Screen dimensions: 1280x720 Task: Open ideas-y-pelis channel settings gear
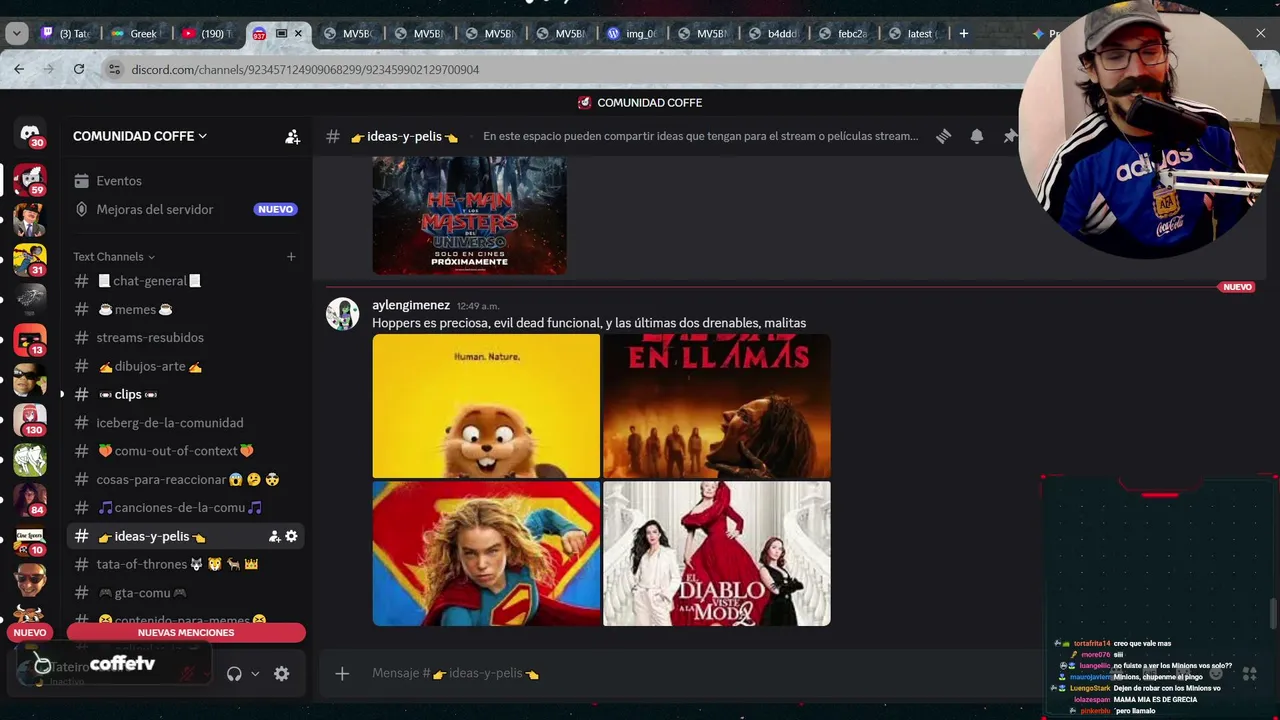coord(291,537)
